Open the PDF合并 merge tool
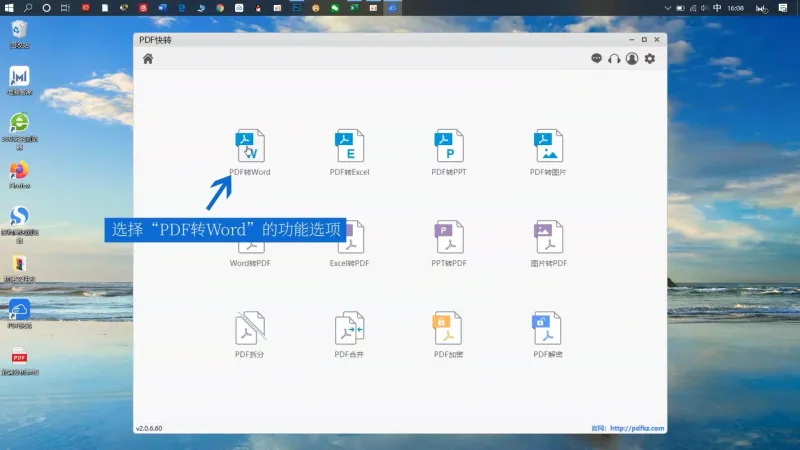Viewport: 800px width, 450px height. [x=349, y=335]
